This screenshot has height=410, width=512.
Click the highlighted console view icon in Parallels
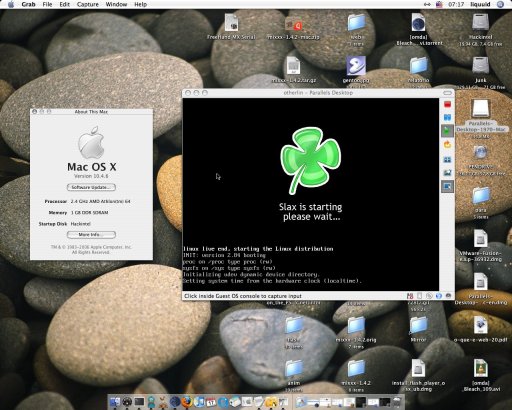coord(447,186)
